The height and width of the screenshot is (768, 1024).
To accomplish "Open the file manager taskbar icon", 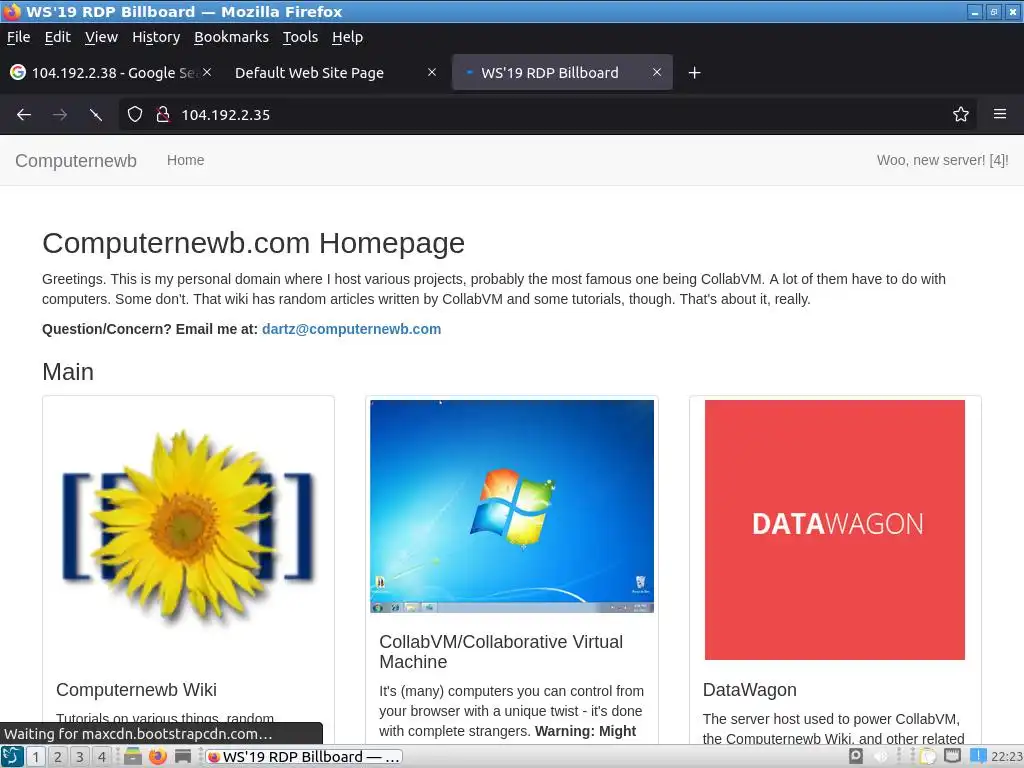I will tap(133, 756).
